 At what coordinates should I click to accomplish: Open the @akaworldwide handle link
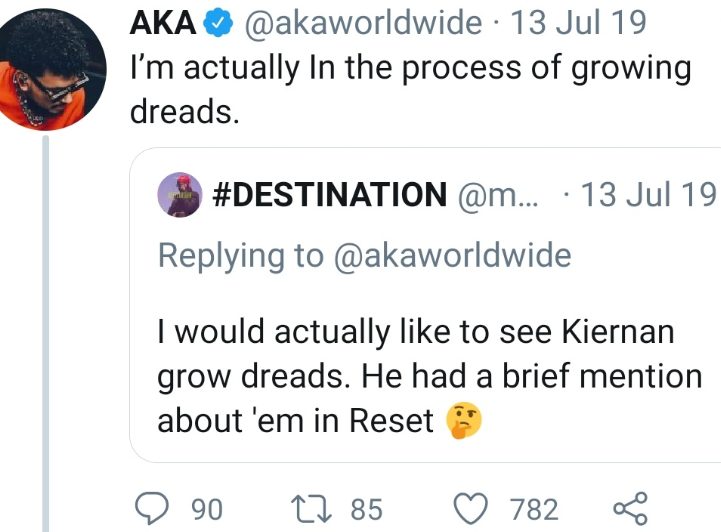[x=363, y=23]
